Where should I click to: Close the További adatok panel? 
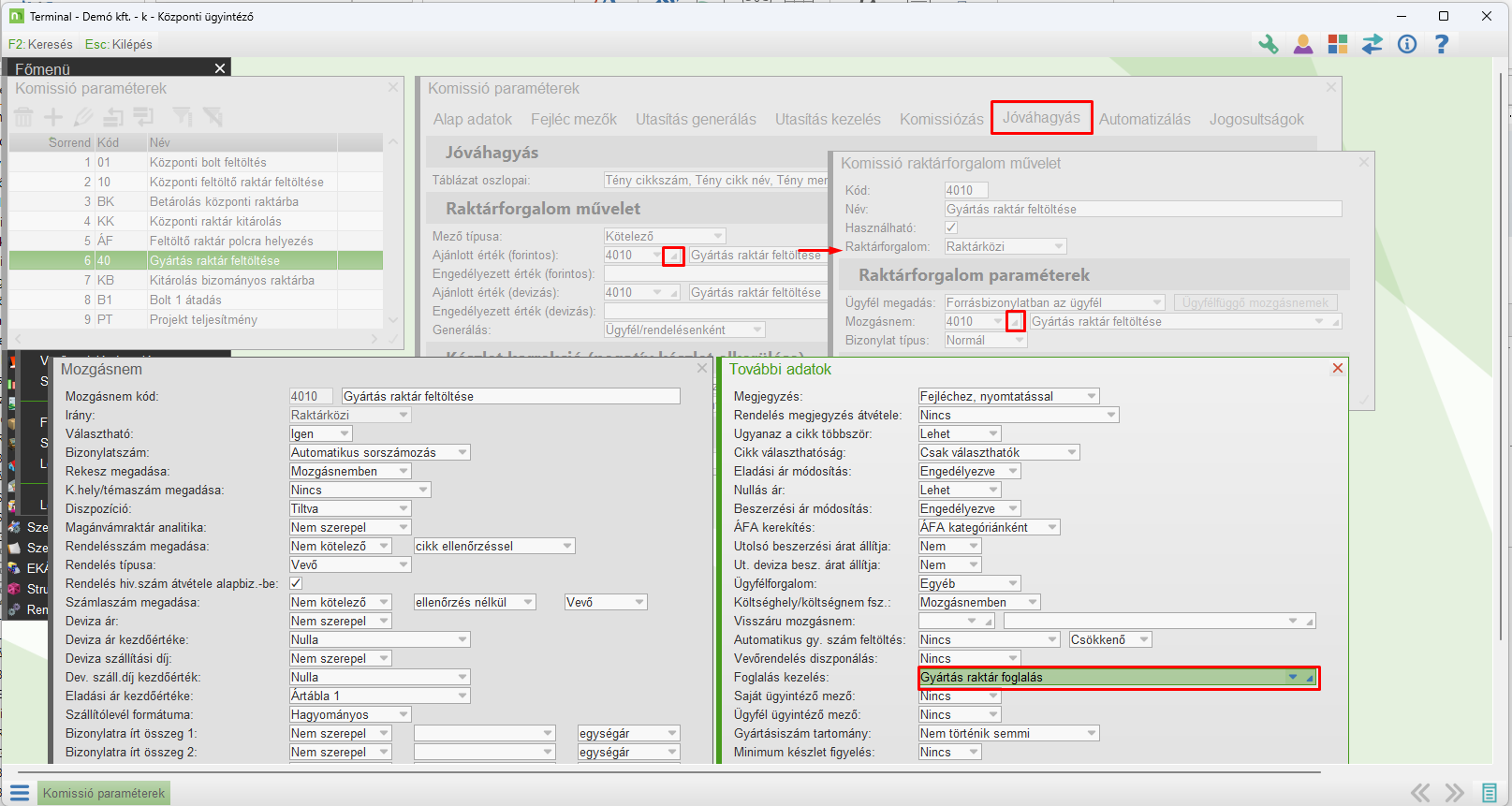pyautogui.click(x=1338, y=369)
